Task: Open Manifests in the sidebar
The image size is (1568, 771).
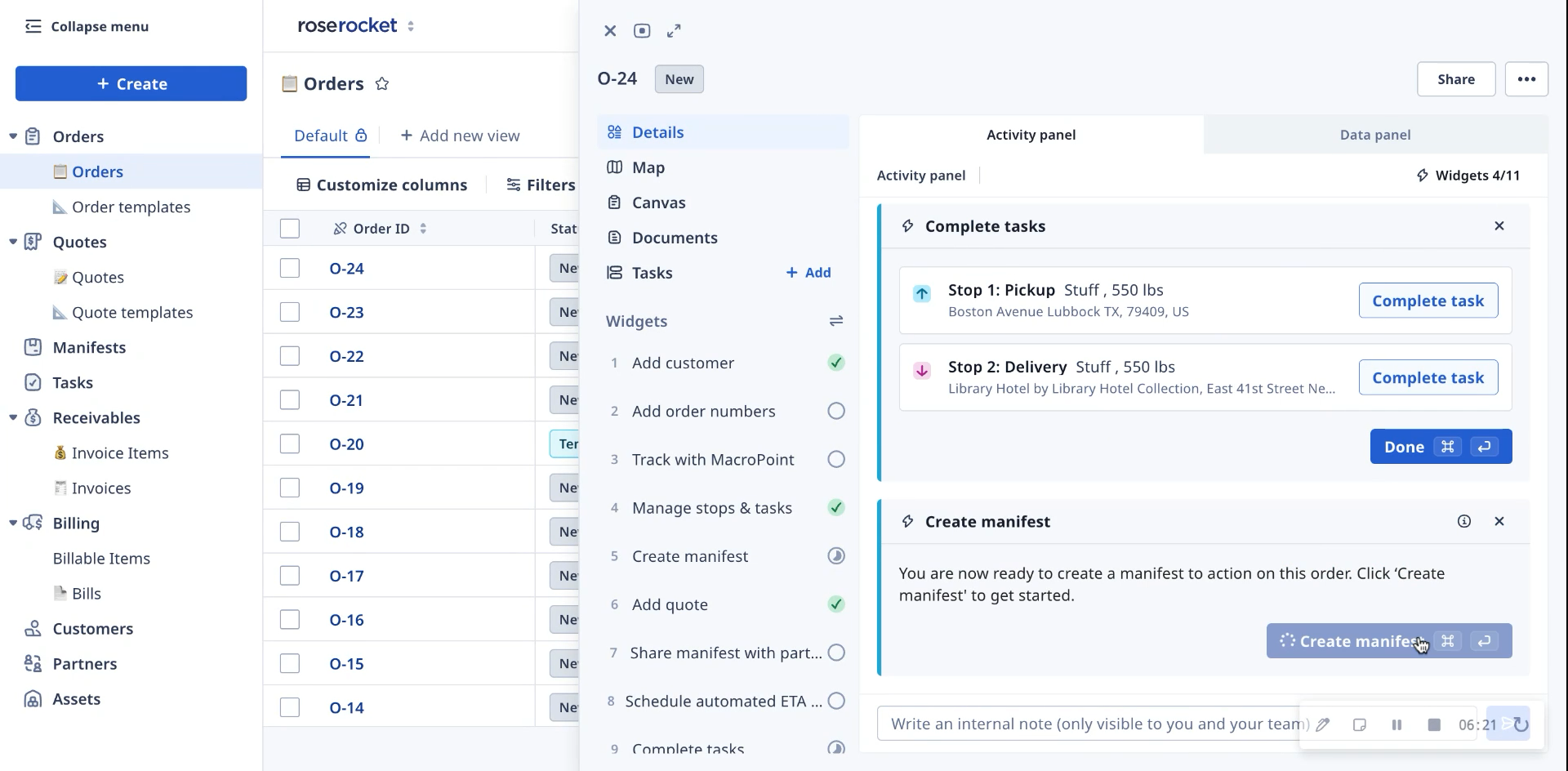Action: (x=89, y=347)
